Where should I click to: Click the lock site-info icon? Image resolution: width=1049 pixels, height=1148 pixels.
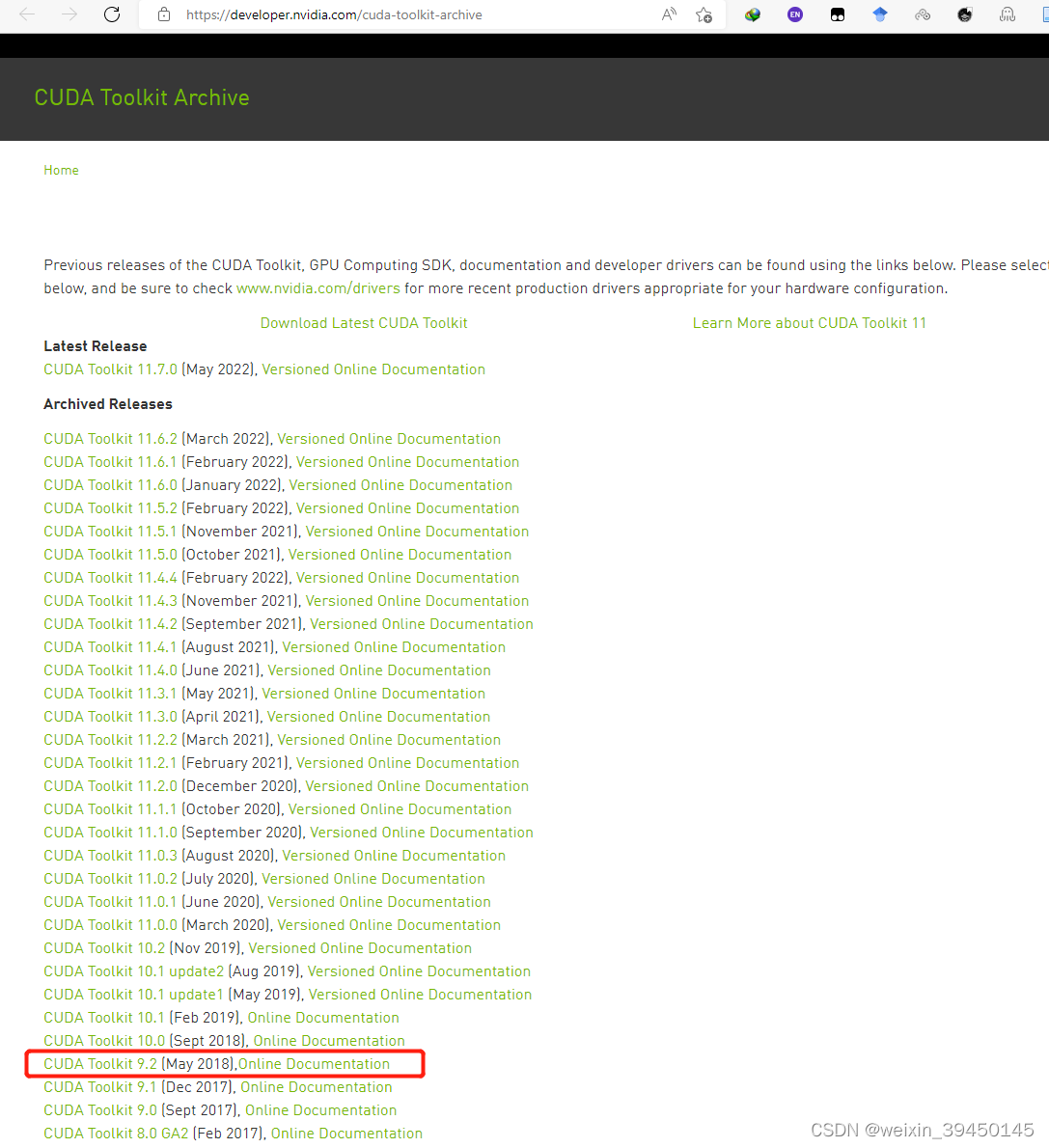point(164,14)
